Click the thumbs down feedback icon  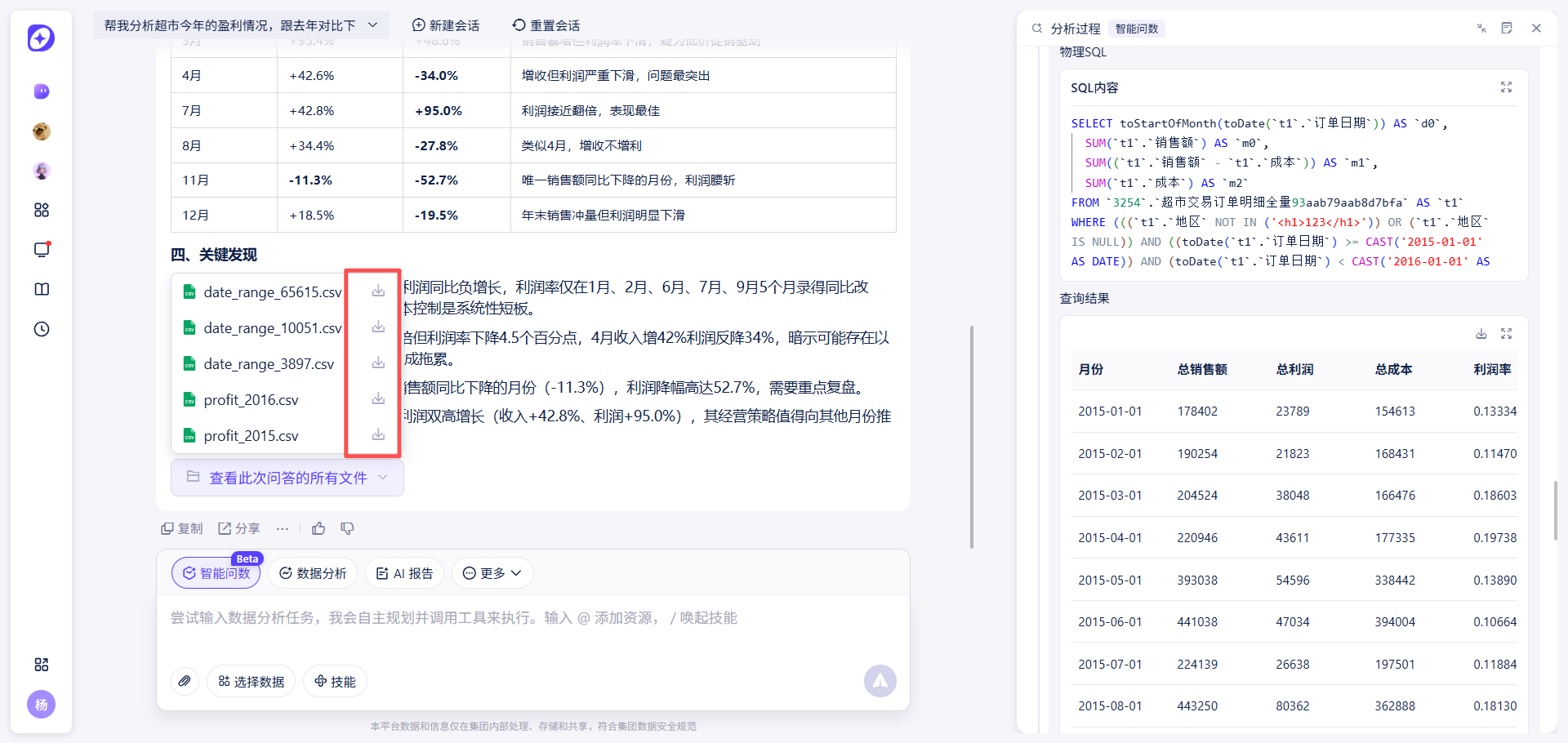coord(347,528)
